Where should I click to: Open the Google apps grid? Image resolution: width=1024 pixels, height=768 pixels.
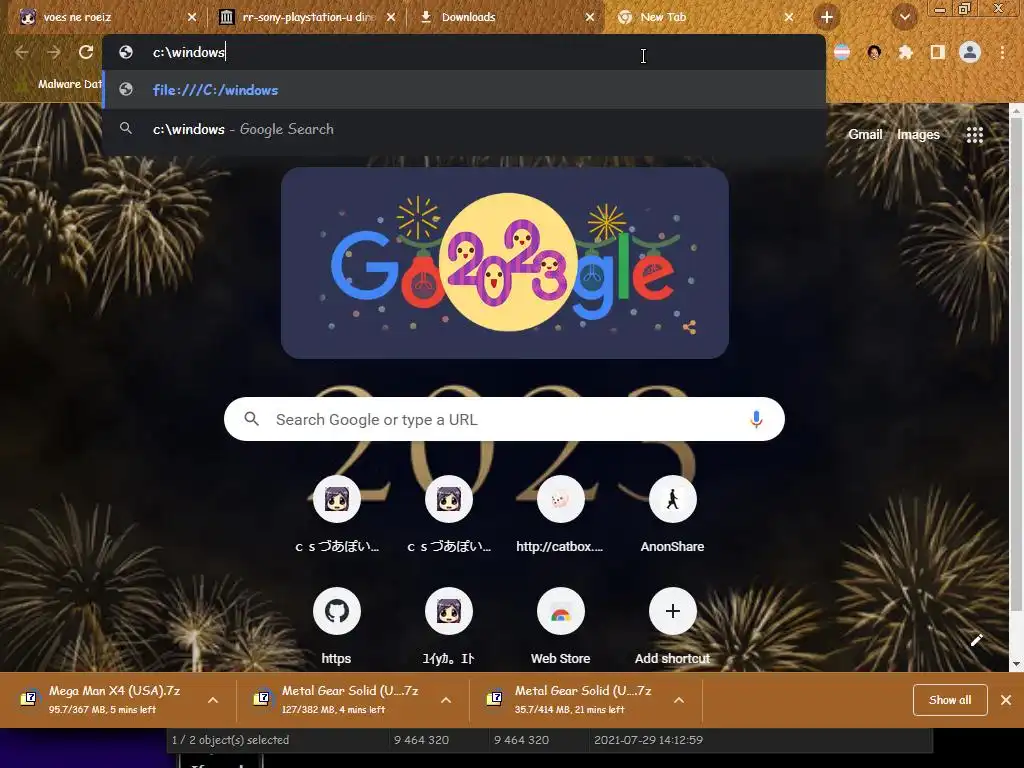pos(974,135)
